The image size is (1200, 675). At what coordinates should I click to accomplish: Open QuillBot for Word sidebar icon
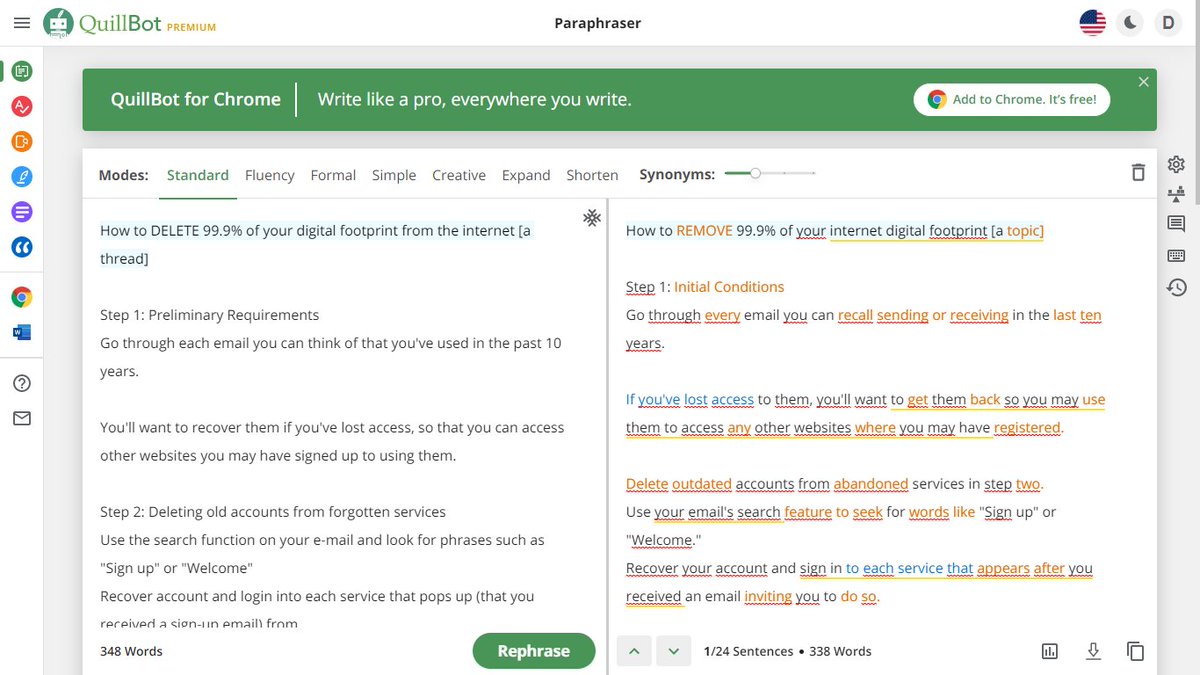pos(21,332)
